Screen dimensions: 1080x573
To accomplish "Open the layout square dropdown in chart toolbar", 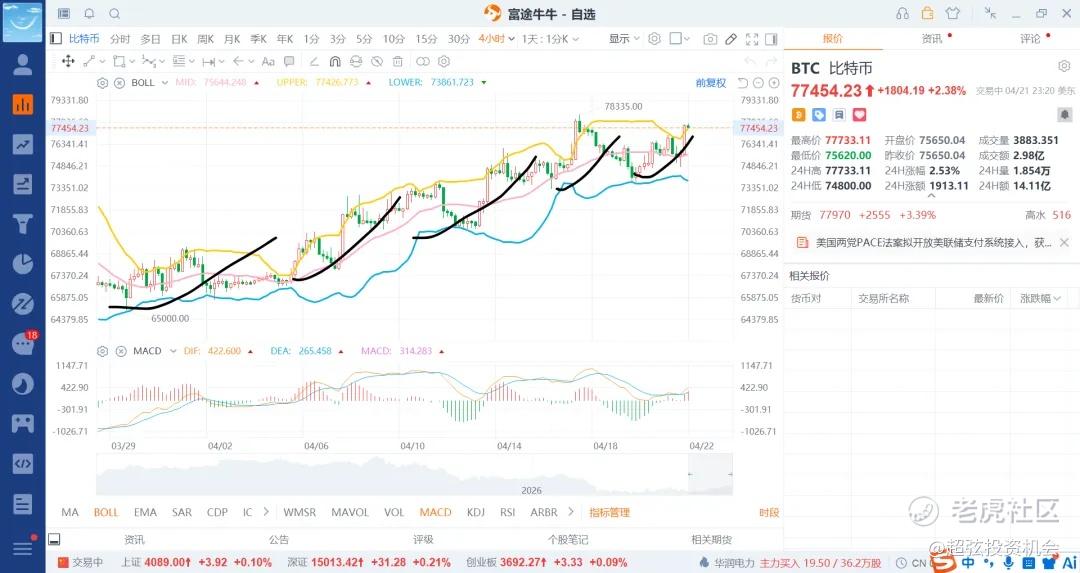I will point(679,39).
